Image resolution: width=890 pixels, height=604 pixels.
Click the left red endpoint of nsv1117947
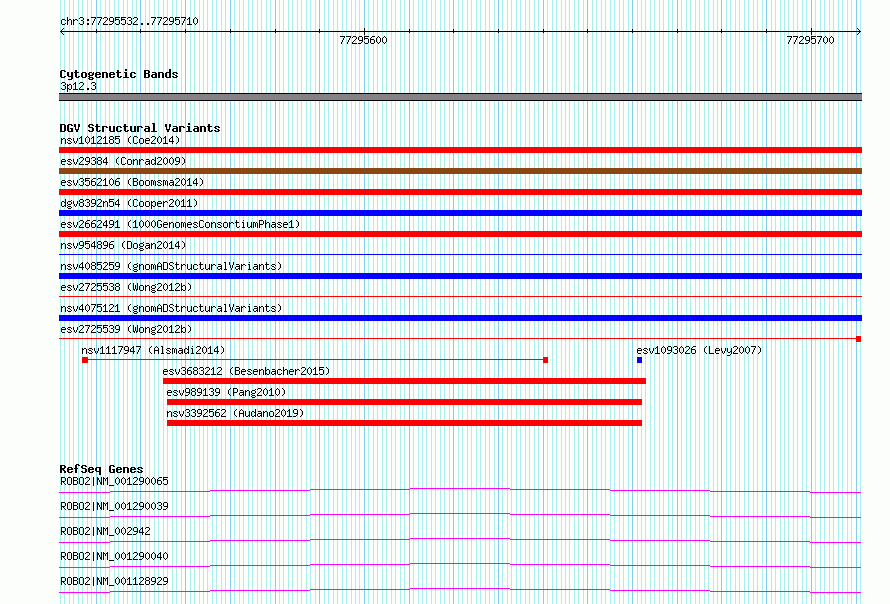pyautogui.click(x=85, y=360)
